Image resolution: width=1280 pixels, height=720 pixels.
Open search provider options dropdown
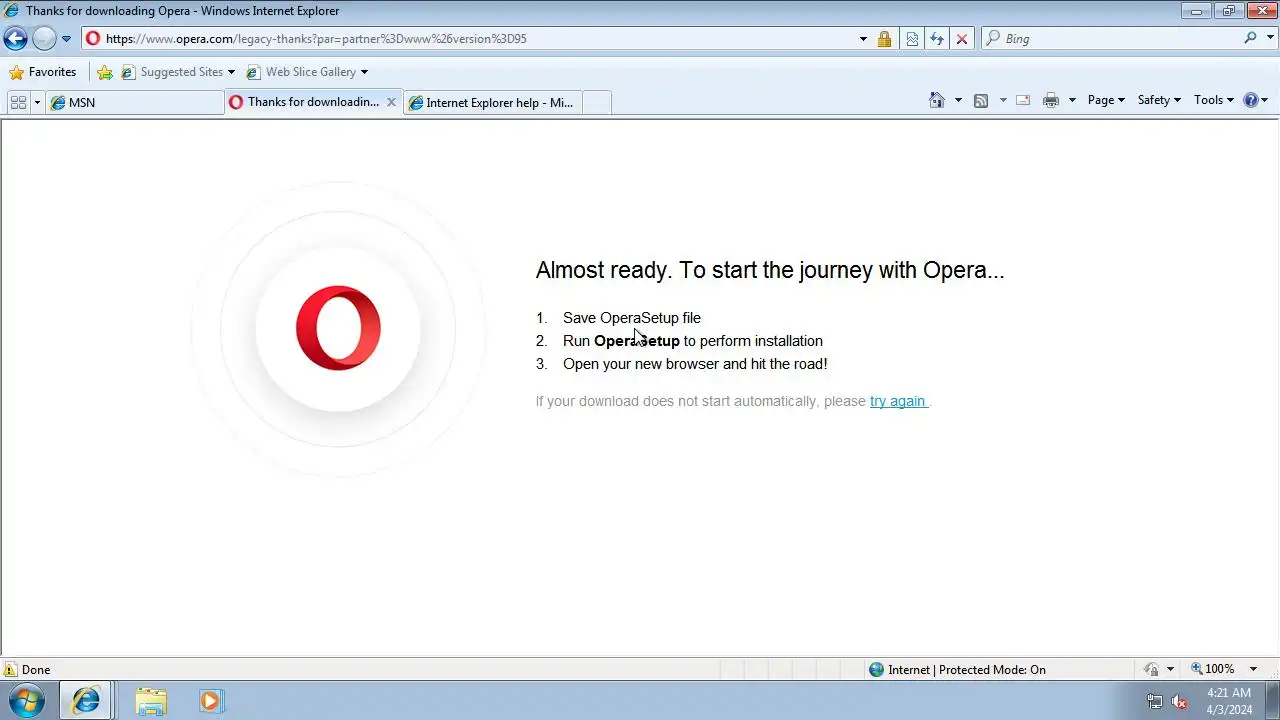(x=1269, y=38)
